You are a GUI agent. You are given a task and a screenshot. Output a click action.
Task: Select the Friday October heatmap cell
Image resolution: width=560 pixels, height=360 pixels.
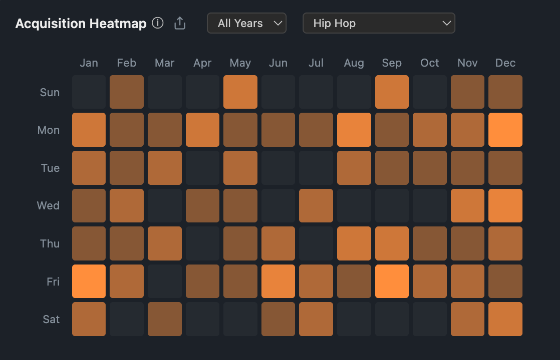click(x=430, y=281)
